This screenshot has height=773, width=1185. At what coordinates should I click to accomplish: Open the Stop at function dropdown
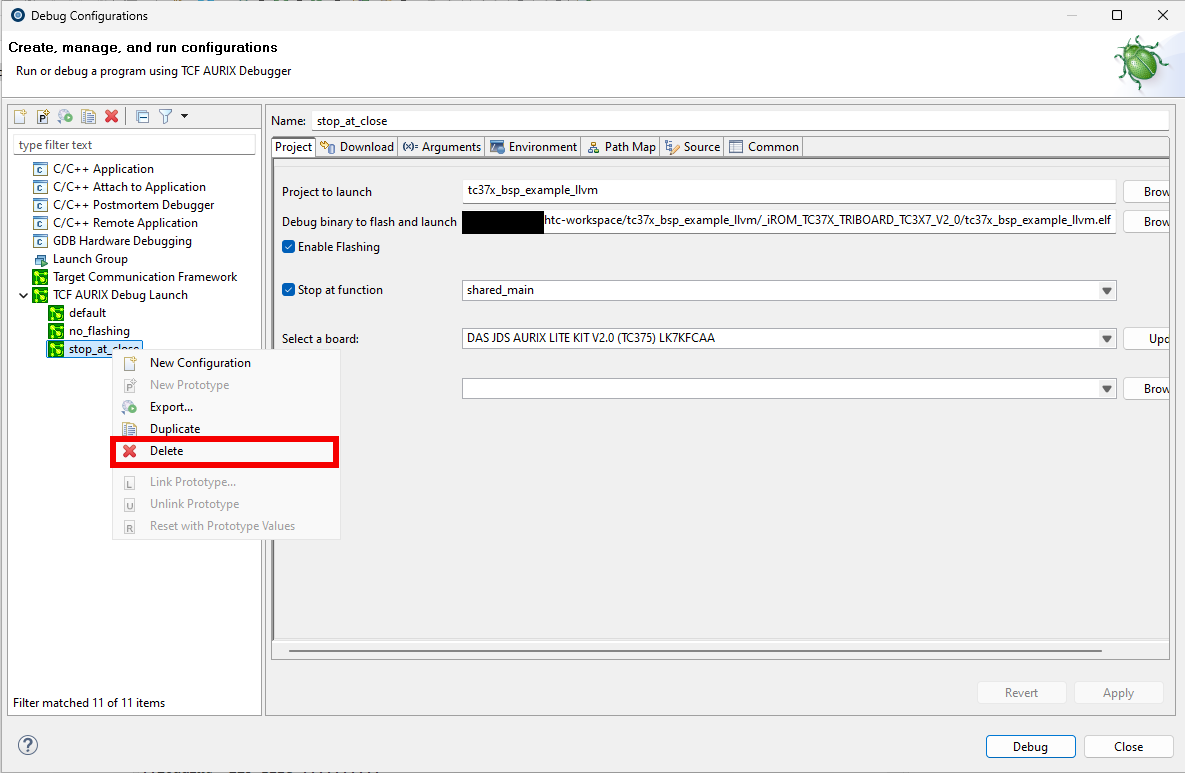pos(1106,291)
